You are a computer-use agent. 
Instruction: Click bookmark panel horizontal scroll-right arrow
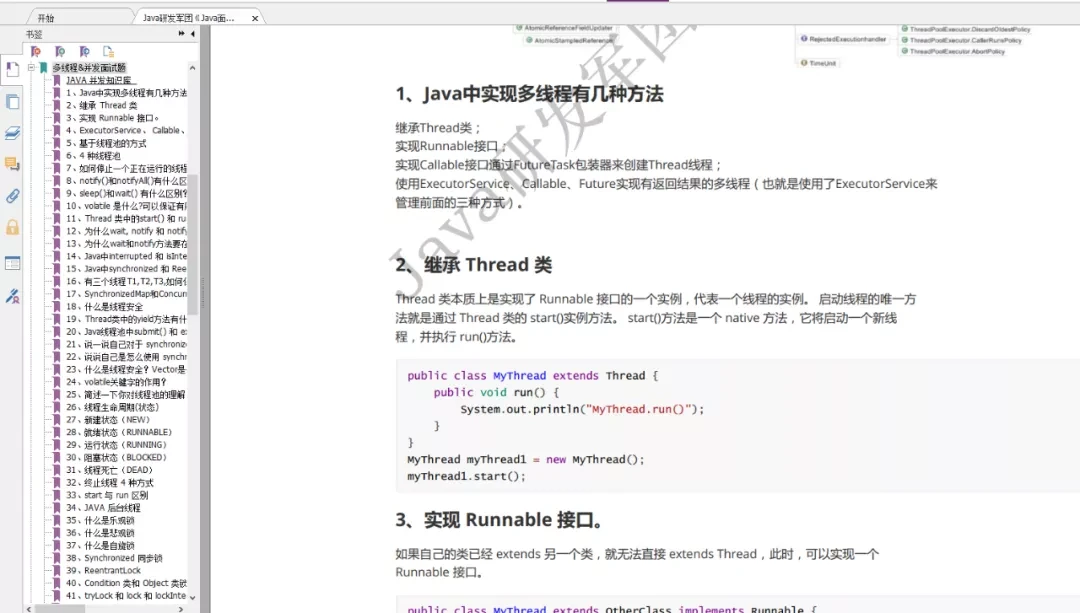pyautogui.click(x=181, y=609)
